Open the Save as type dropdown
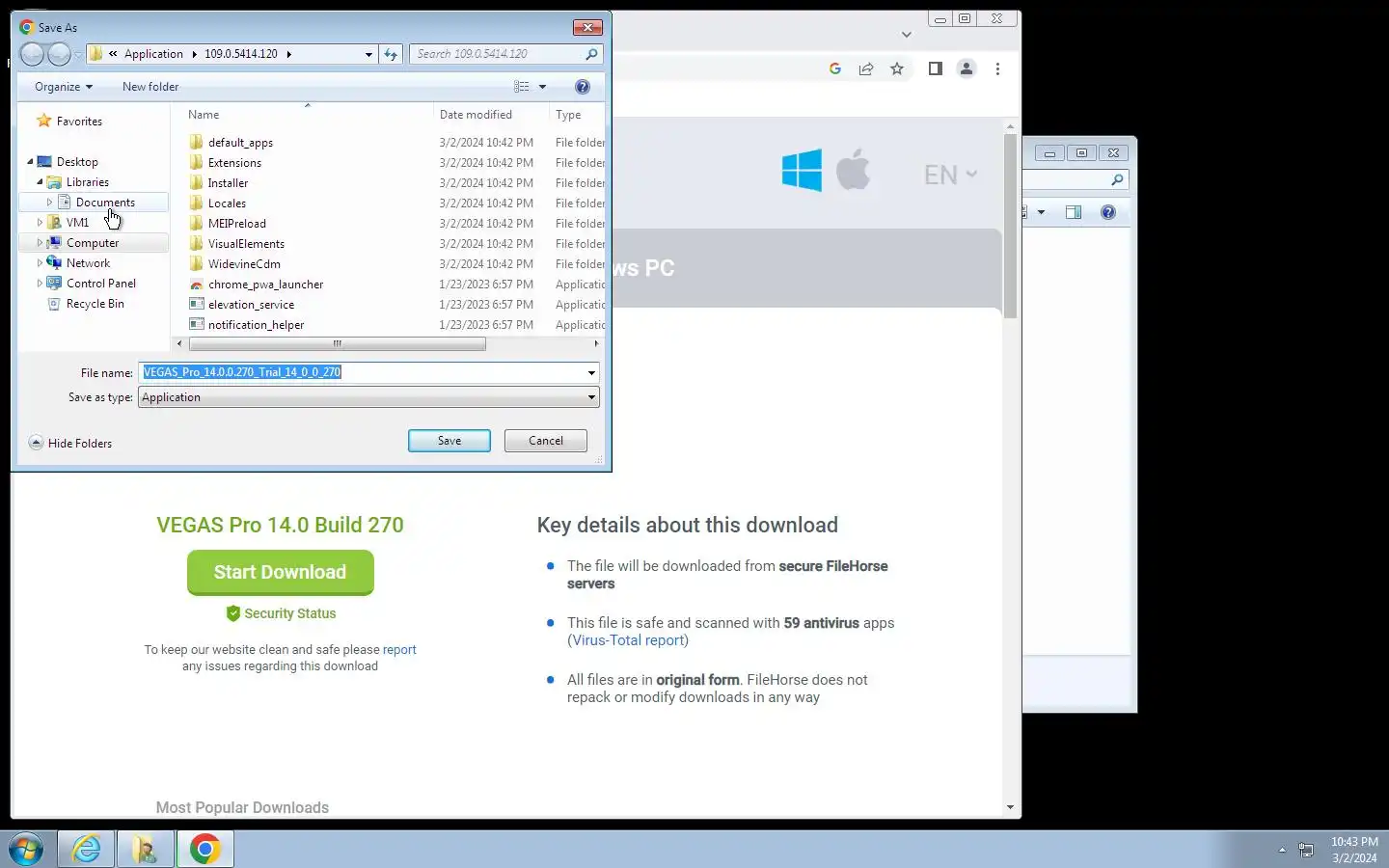Image resolution: width=1389 pixels, height=868 pixels. pos(368,397)
